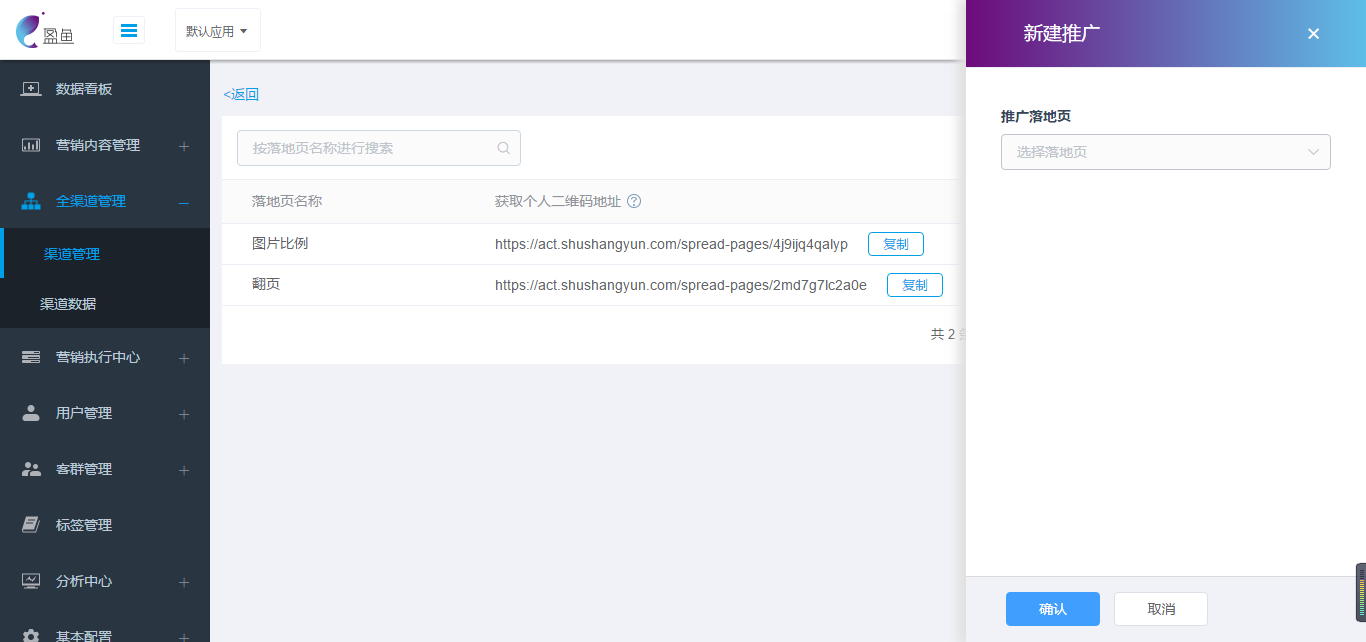Screen dimensions: 1366x642
Task: Click the 图片比例 row name
Action: pos(280,243)
